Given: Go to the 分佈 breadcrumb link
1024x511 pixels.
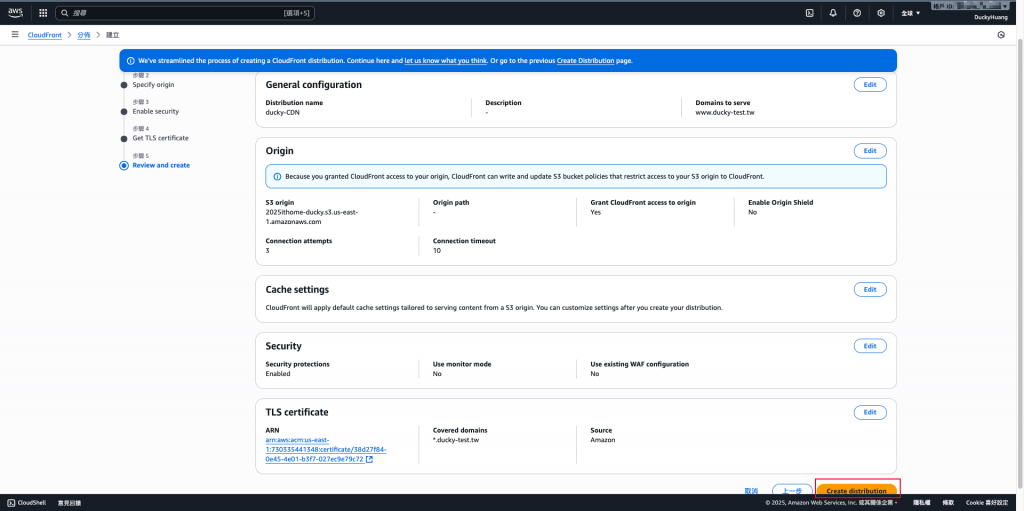Looking at the screenshot, I should click(x=84, y=35).
